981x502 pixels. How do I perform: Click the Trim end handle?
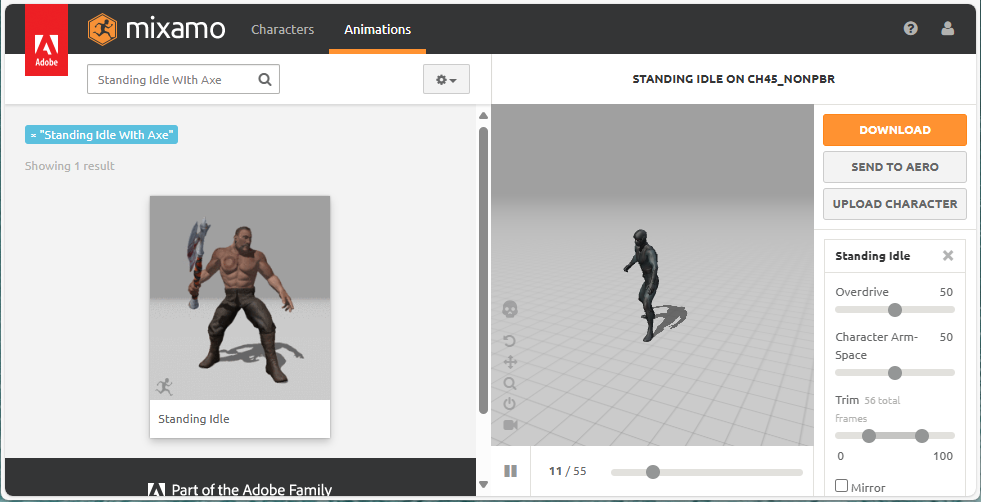click(x=922, y=436)
